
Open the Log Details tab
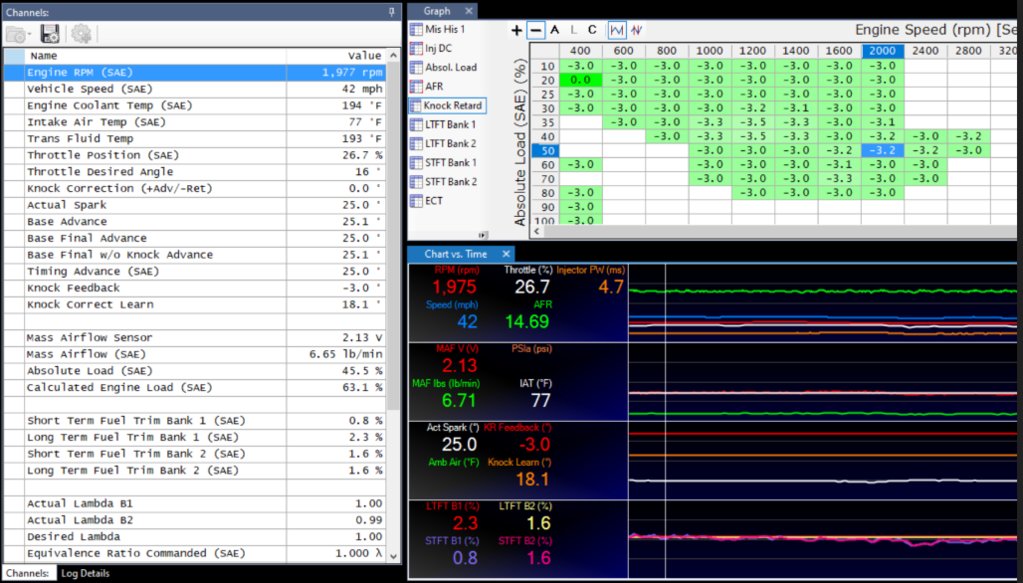coord(85,573)
